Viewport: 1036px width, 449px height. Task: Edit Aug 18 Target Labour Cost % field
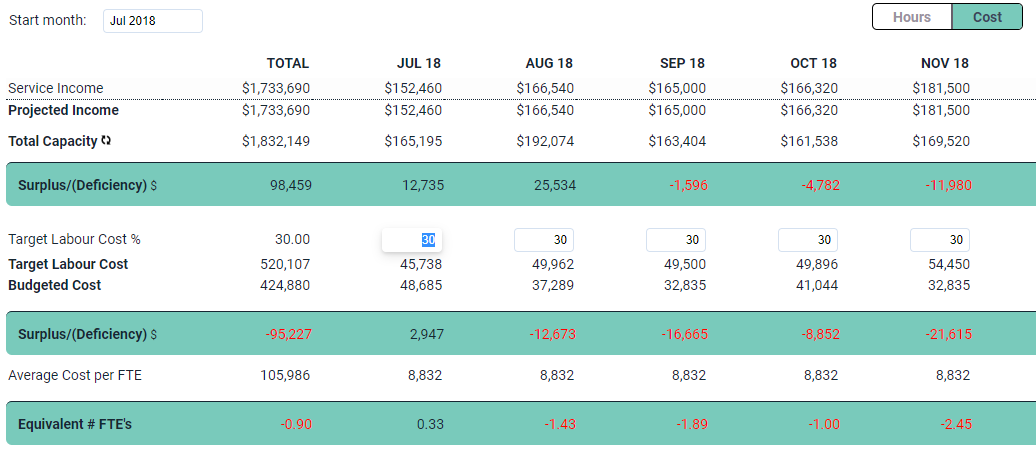coord(544,240)
